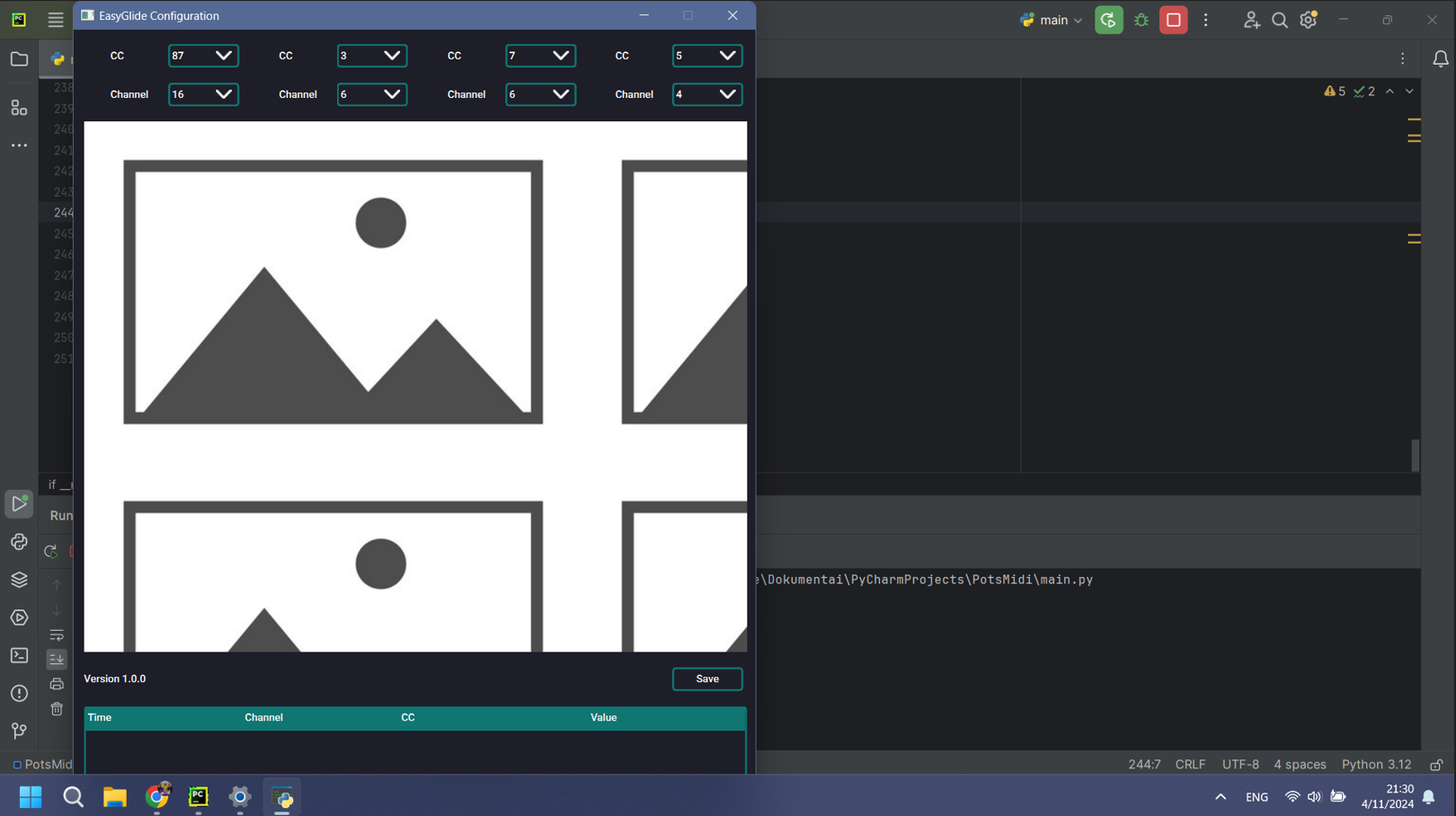The width and height of the screenshot is (1456, 816).
Task: Toggle the read-only lock icon in status bar
Action: click(1436, 765)
